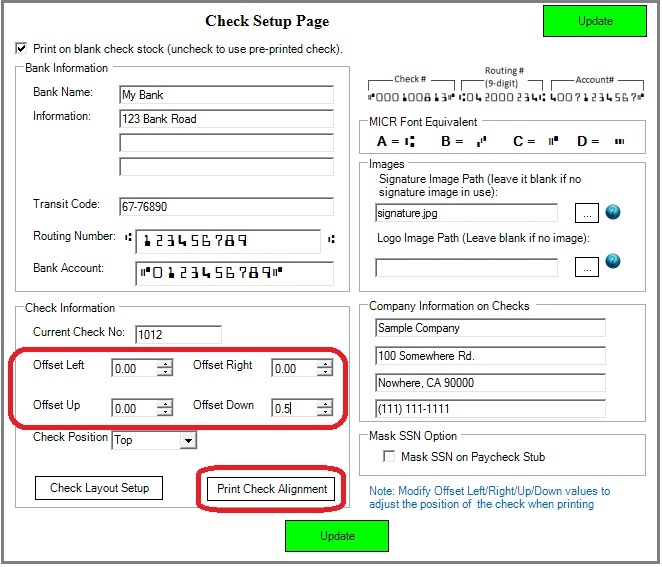Screen dimensions: 662x567
Task: Click the Routing Number MICR field
Action: click(227, 241)
